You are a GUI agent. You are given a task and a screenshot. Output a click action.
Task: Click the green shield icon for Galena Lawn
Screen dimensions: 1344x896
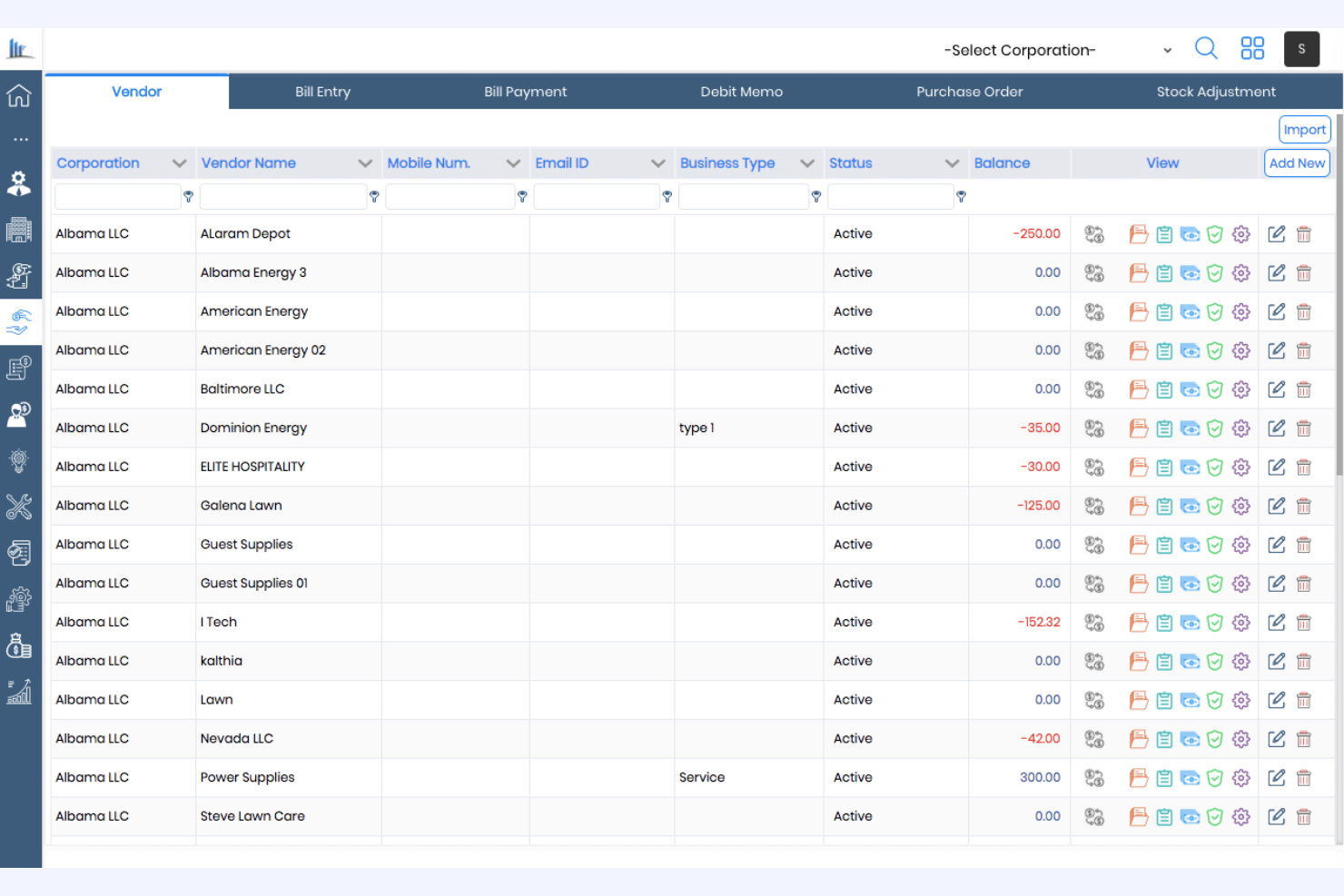tap(1215, 506)
